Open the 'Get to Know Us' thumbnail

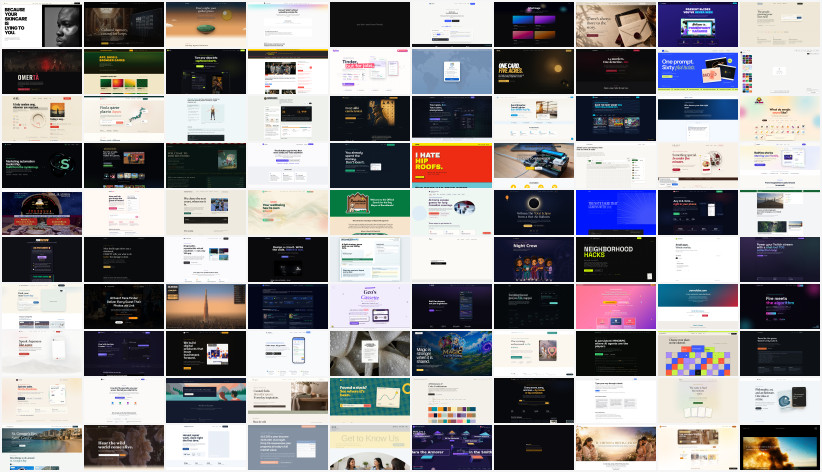tap(370, 447)
